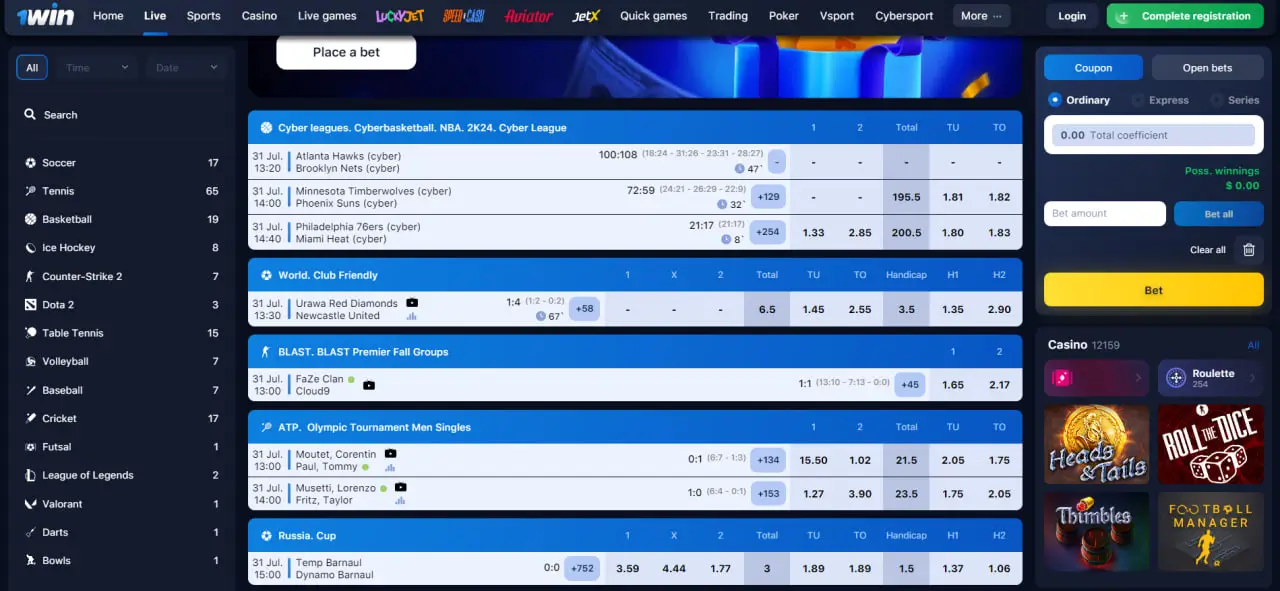Switch to the Open bets tab

[1207, 67]
